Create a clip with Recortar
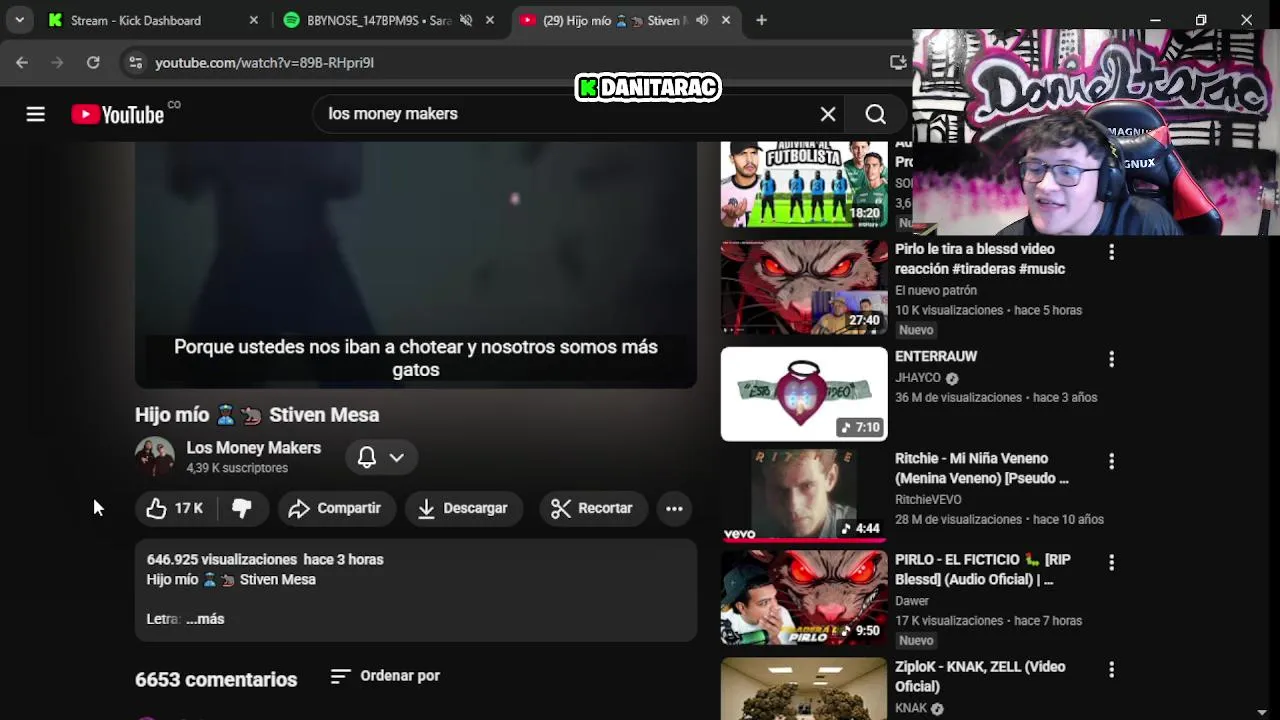This screenshot has width=1280, height=720. [x=592, y=508]
